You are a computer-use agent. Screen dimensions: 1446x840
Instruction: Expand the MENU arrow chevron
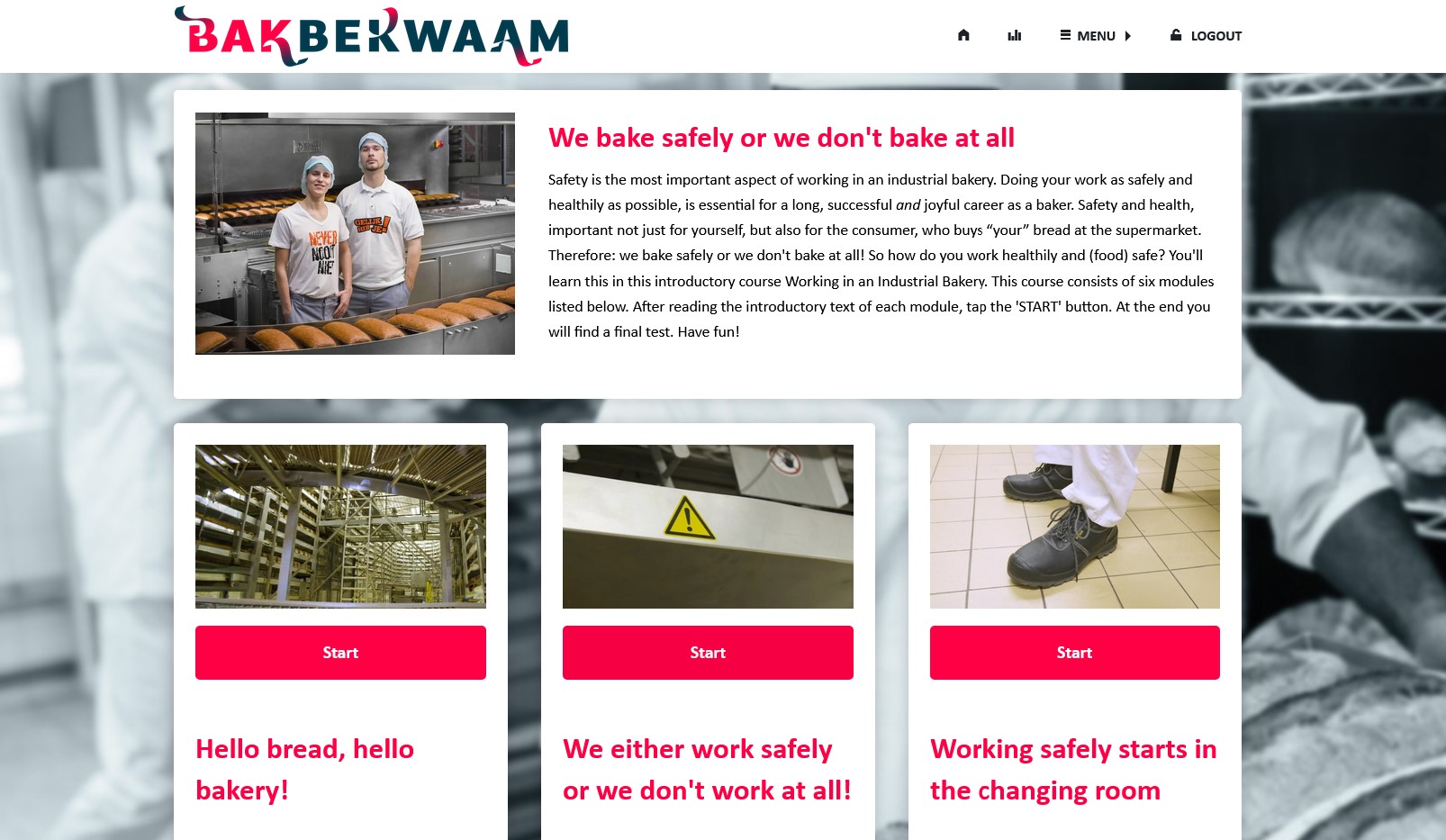(x=1127, y=36)
